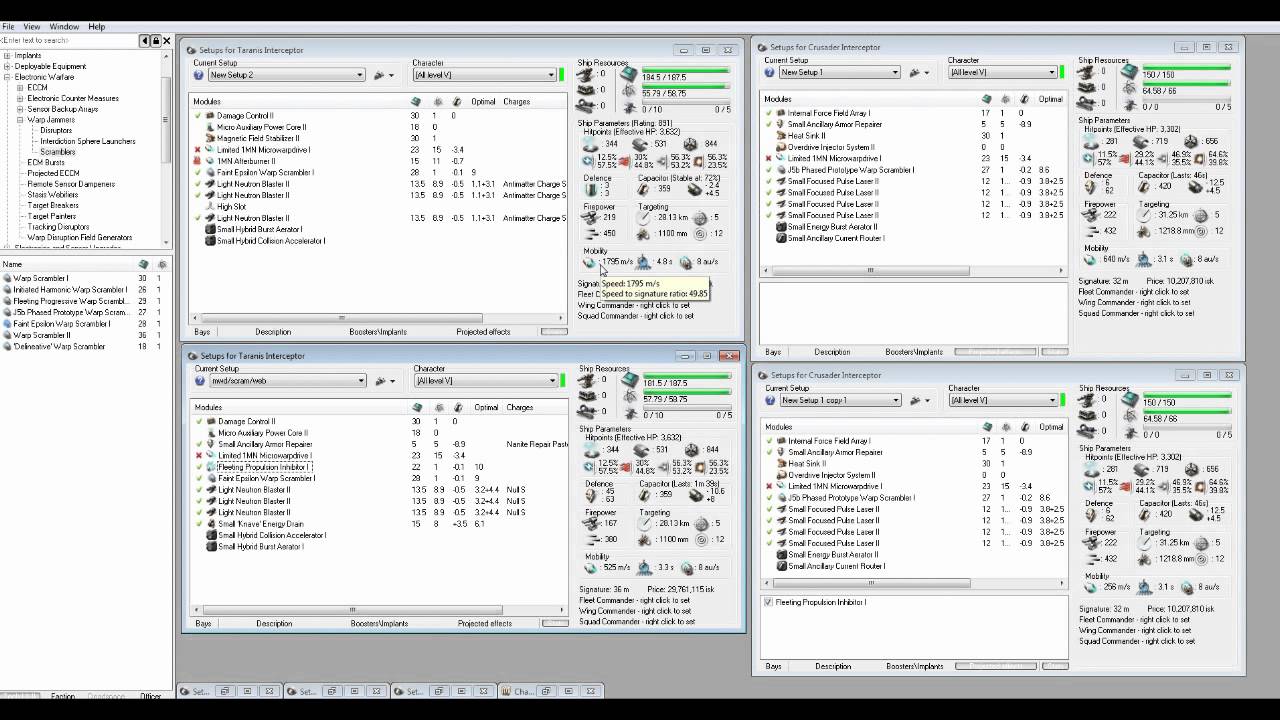Select the Target Painters category in the tree
This screenshot has height=720, width=1280.
(x=52, y=216)
